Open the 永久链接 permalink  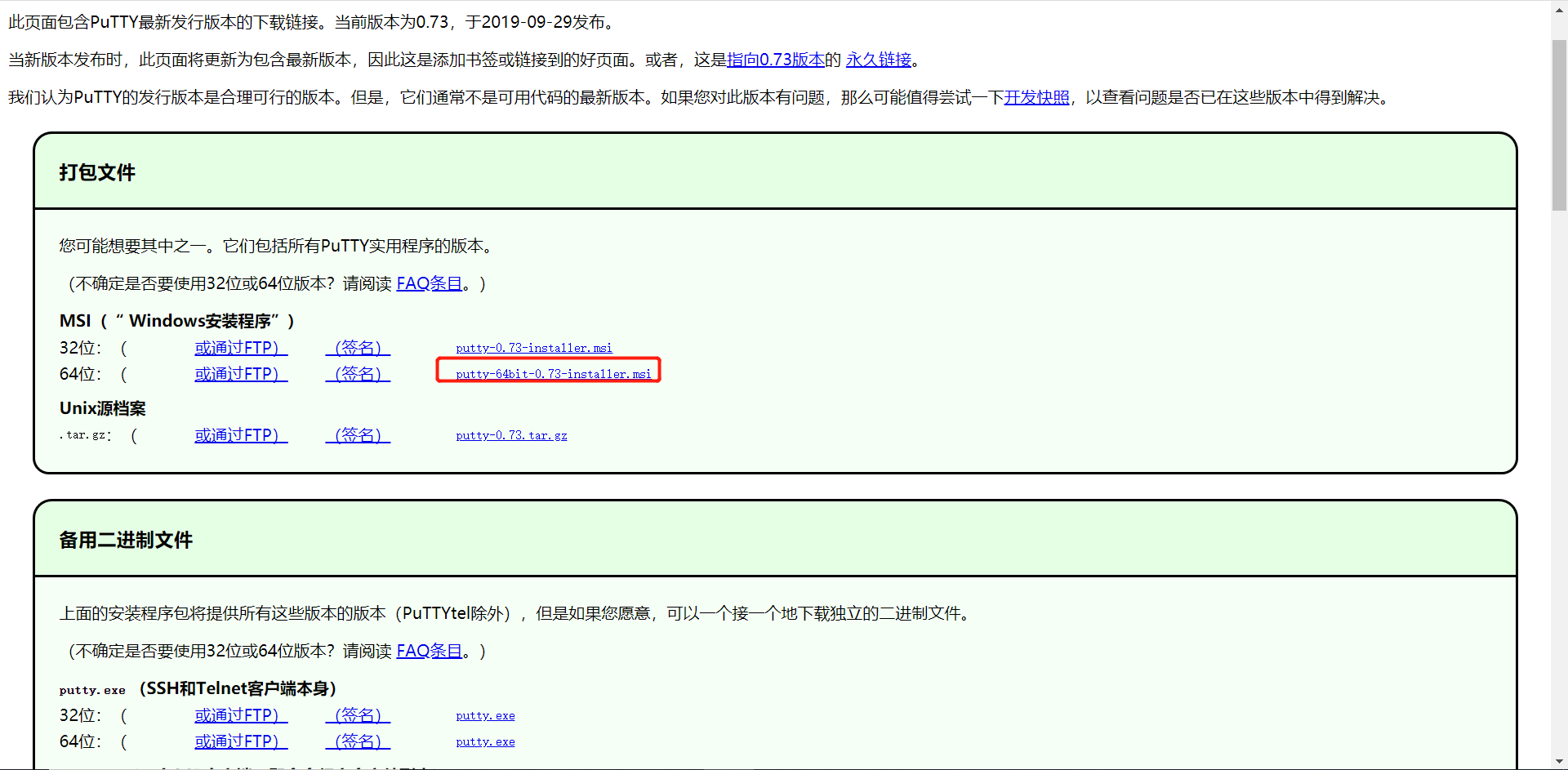point(879,60)
